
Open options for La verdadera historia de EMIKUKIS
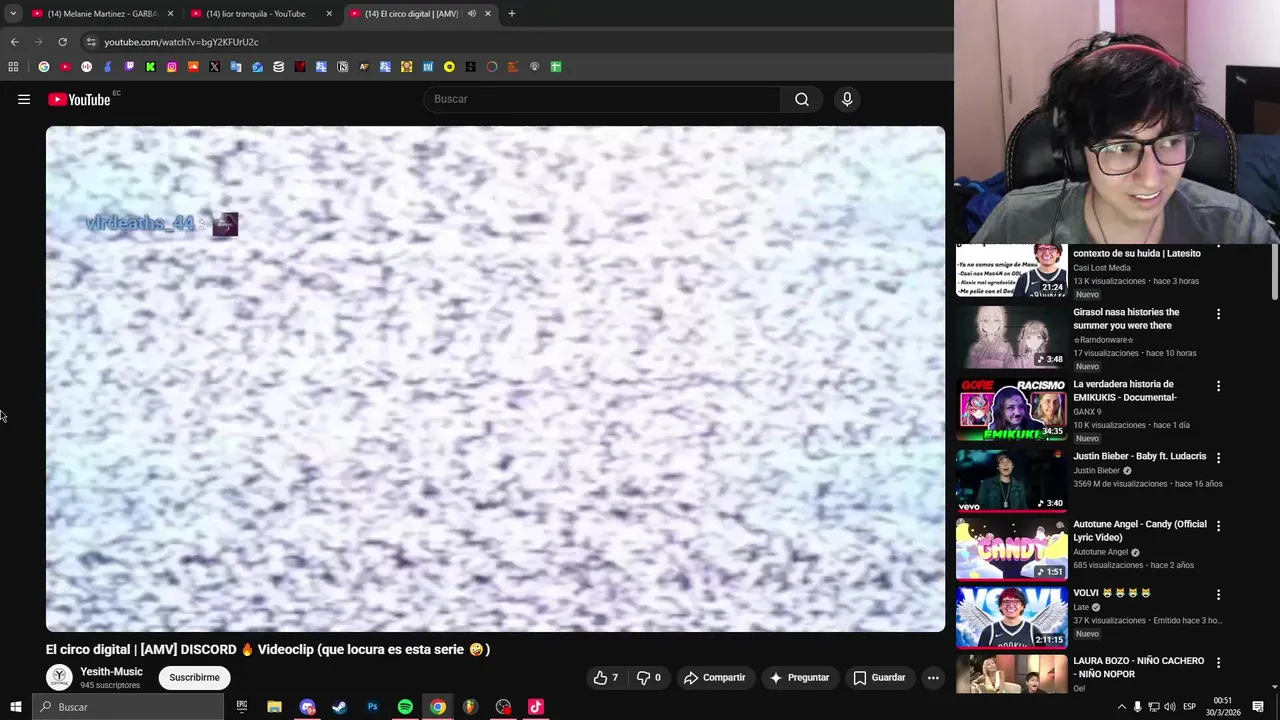pos(1218,386)
